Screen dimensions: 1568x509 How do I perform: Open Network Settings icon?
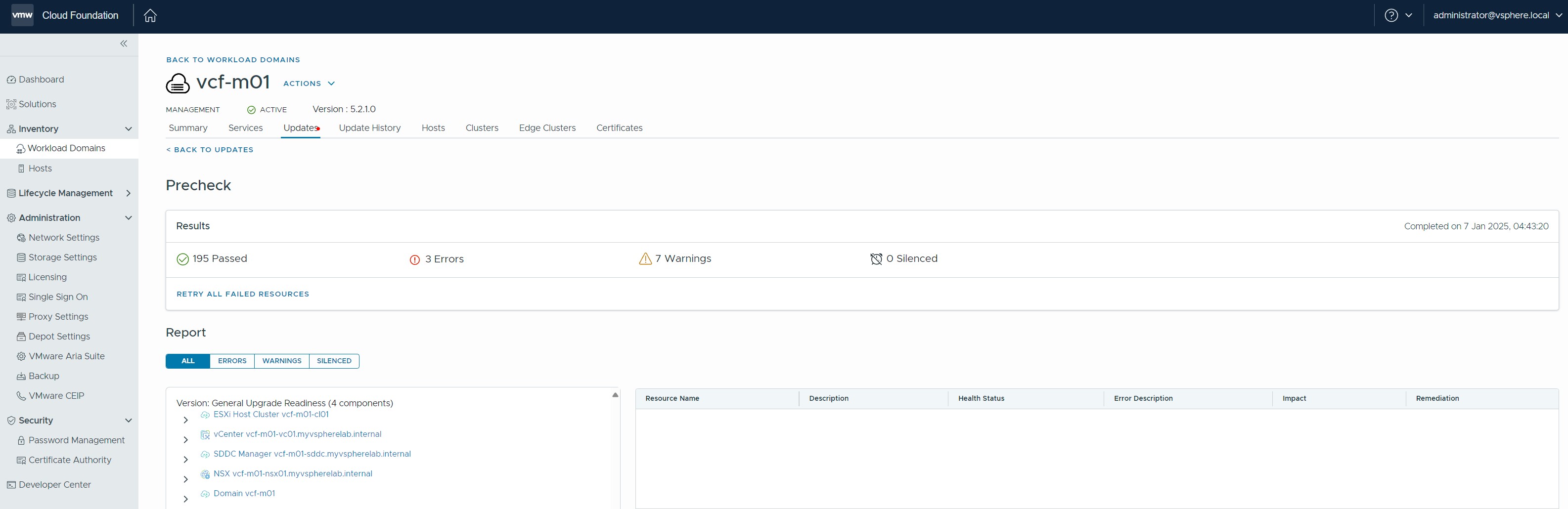[x=21, y=238]
